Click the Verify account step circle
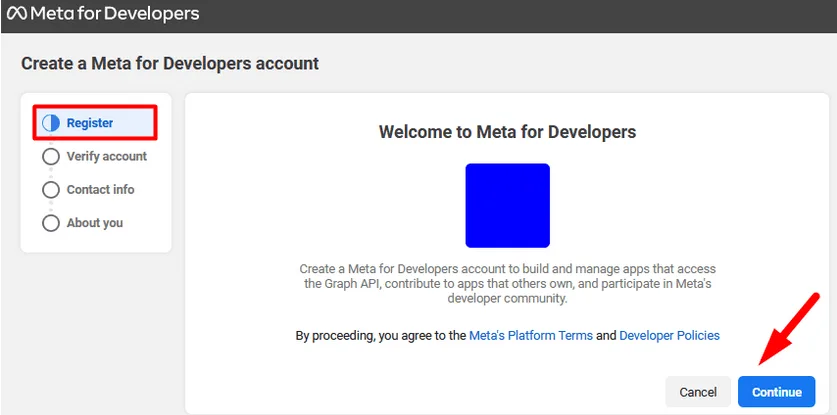 tap(51, 157)
